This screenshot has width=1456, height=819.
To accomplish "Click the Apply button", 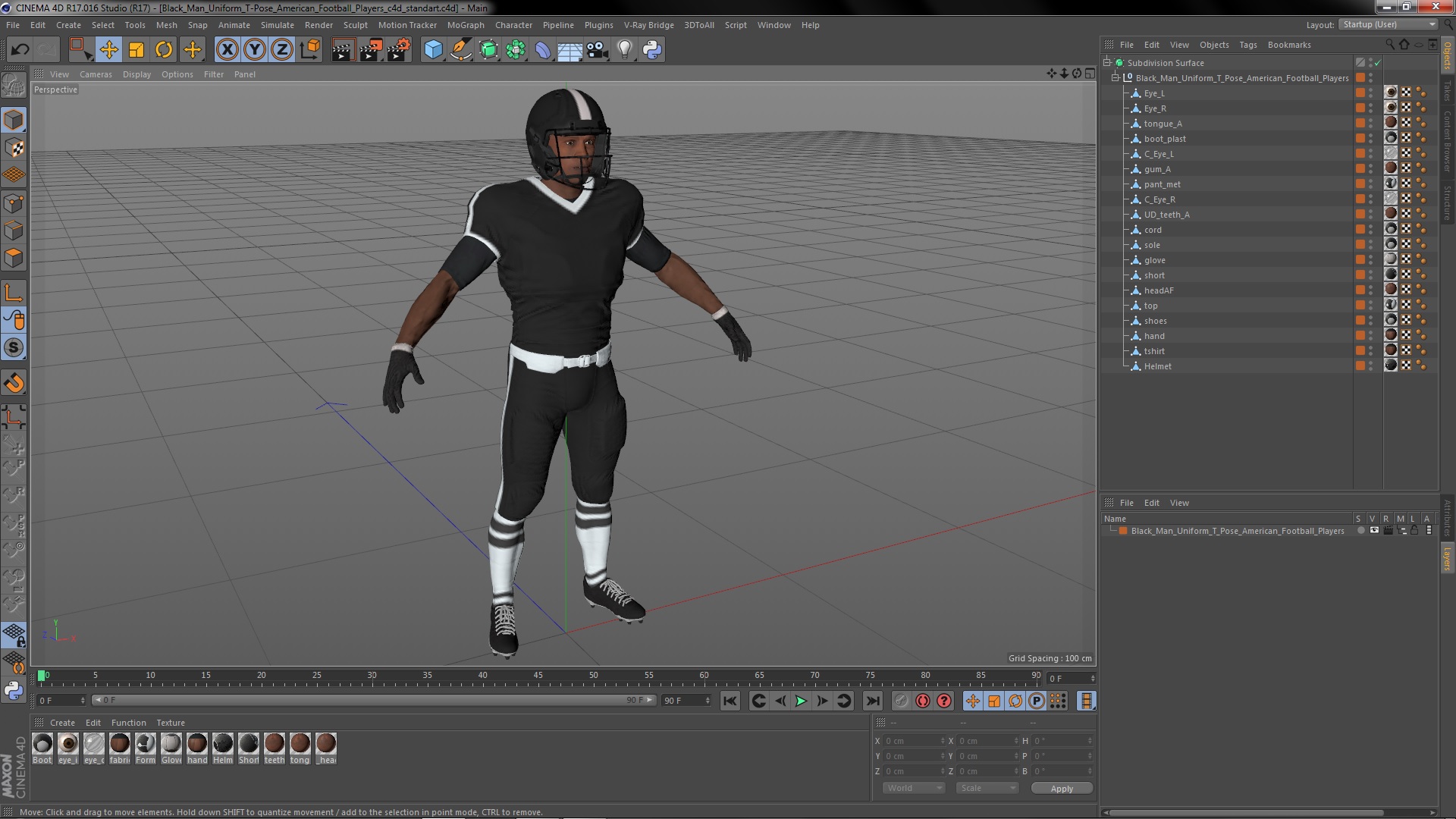I will 1061,788.
